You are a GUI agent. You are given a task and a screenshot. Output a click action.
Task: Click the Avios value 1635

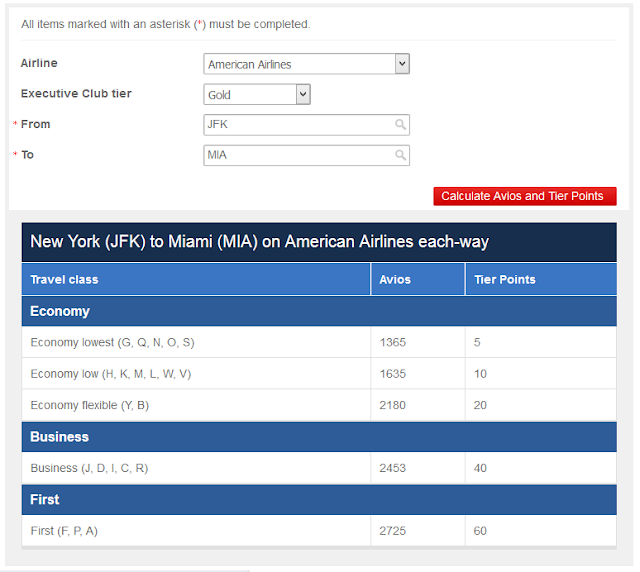[x=393, y=374]
